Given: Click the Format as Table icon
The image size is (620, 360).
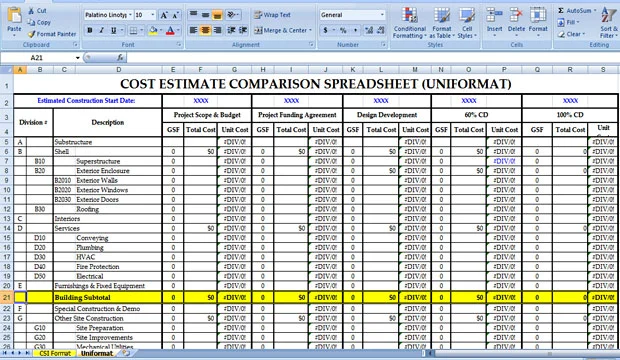Looking at the screenshot, I should pyautogui.click(x=441, y=16).
